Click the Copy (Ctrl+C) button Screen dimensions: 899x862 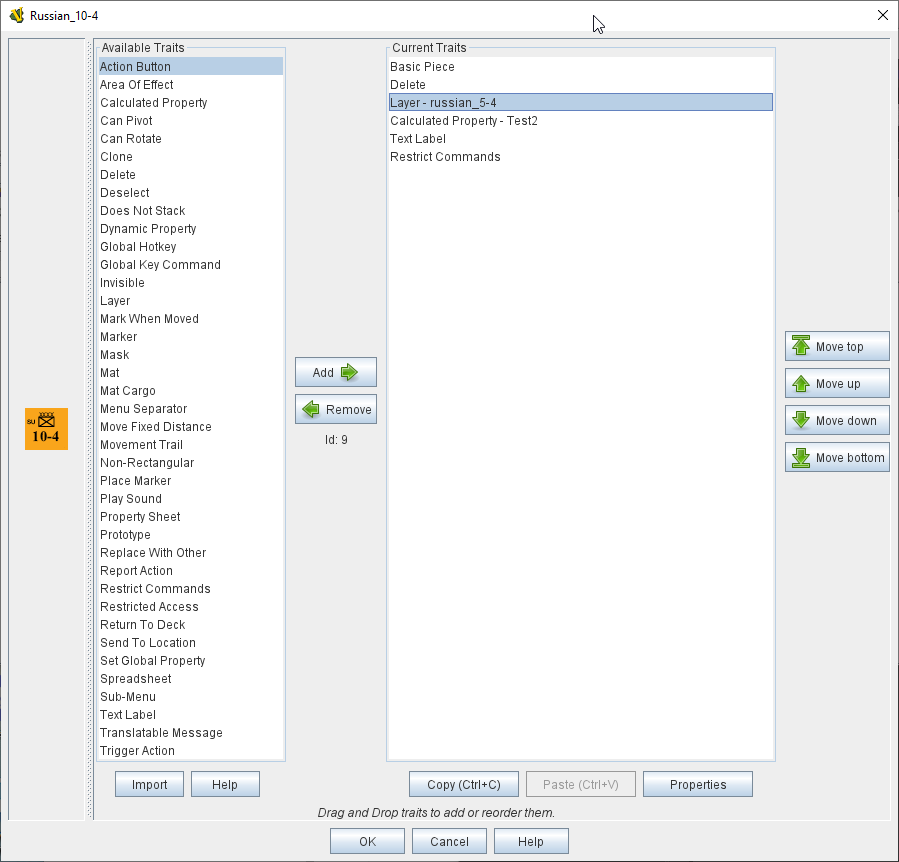(463, 785)
